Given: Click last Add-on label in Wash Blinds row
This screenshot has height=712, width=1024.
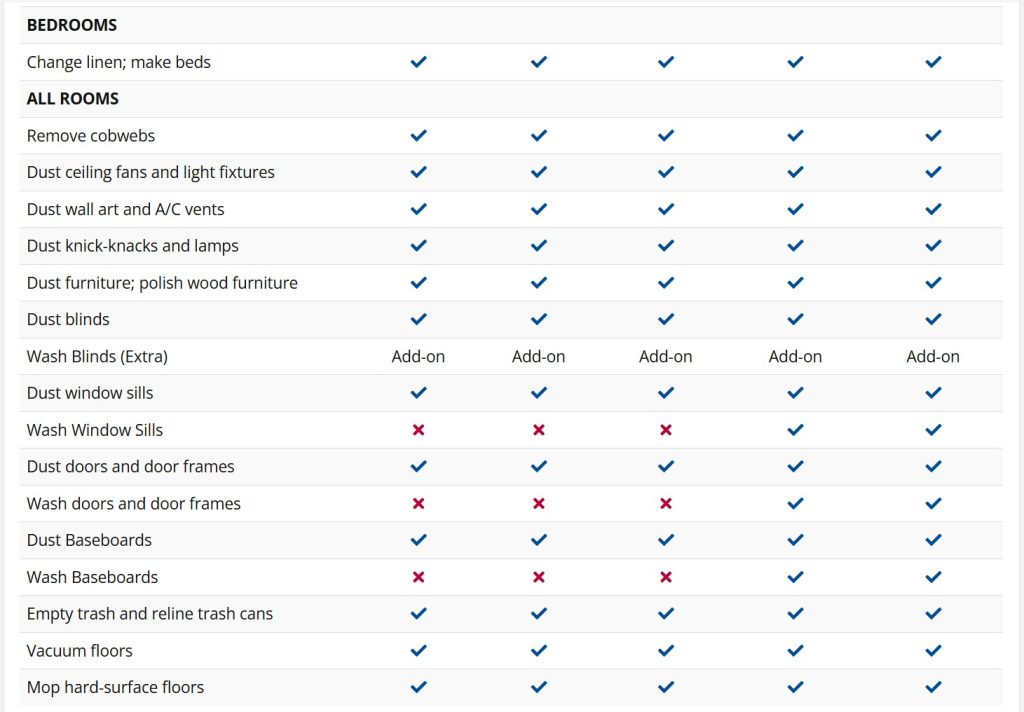Looking at the screenshot, I should [x=933, y=357].
